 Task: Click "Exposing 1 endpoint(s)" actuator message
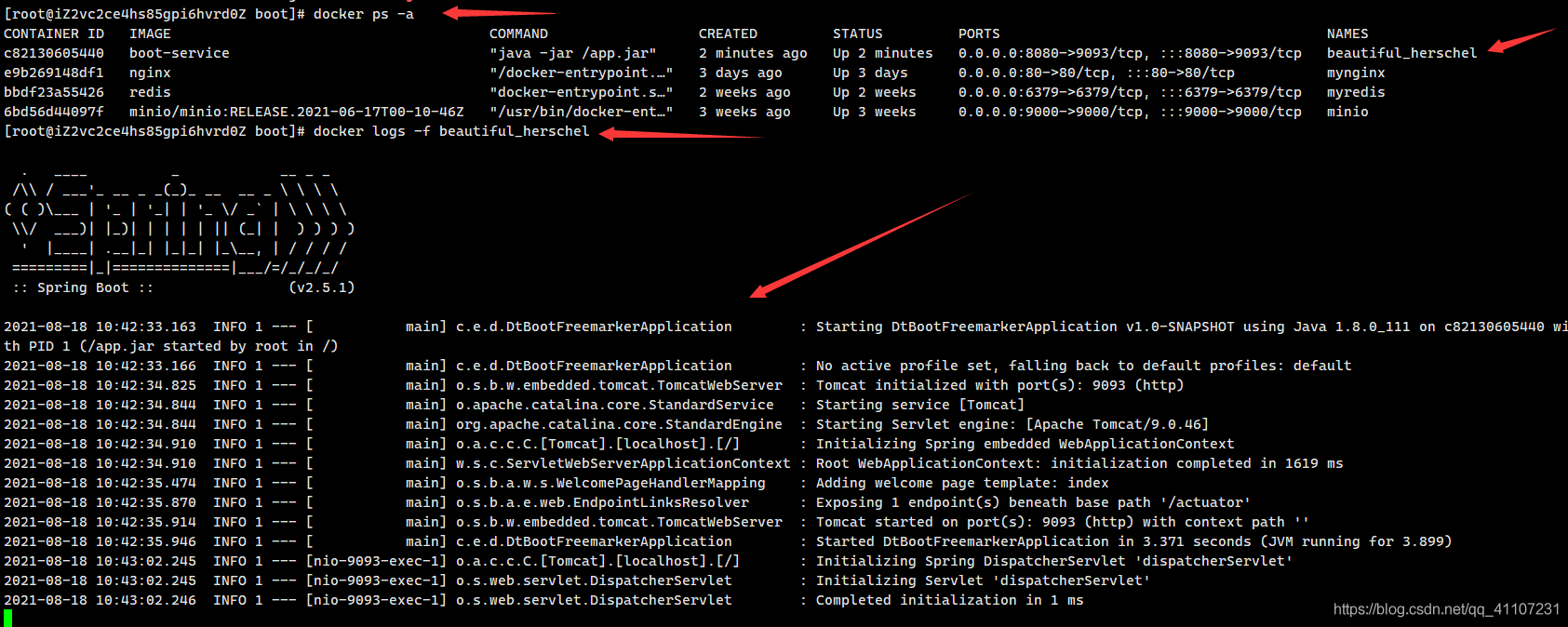[1033, 502]
